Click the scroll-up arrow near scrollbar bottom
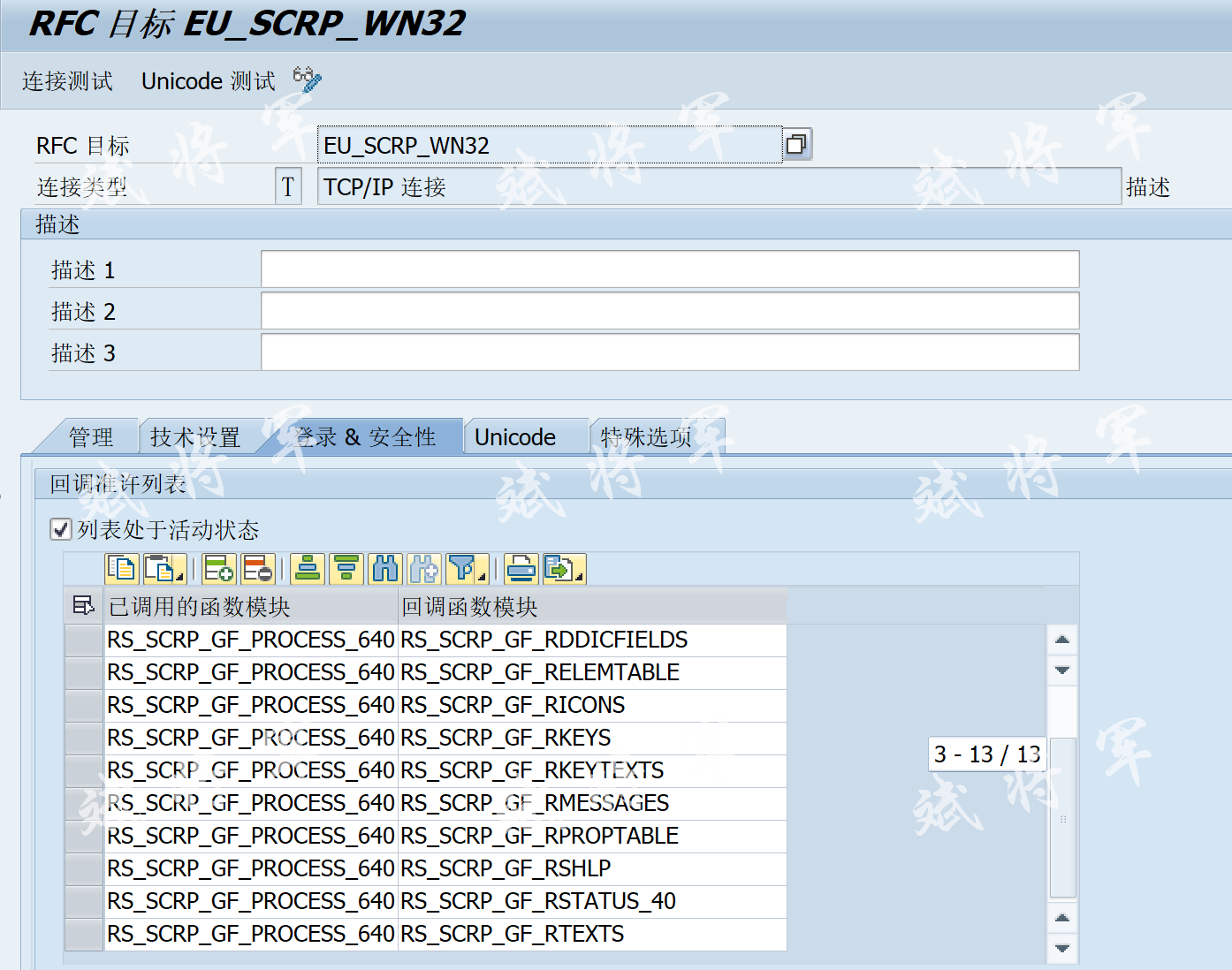 pyautogui.click(x=1062, y=918)
